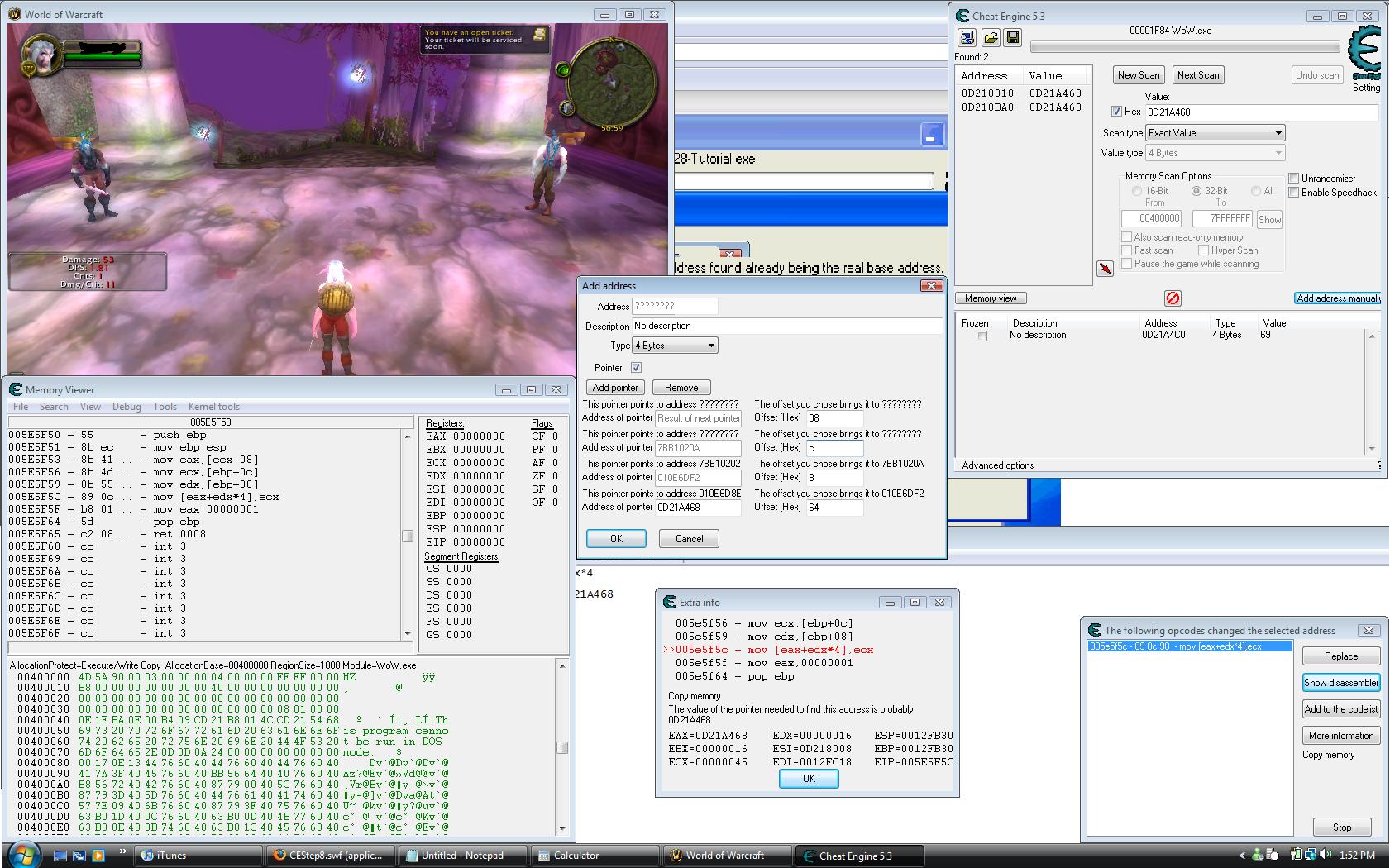Click the Show Desktop quick launch icon
1390x868 pixels.
[60, 856]
